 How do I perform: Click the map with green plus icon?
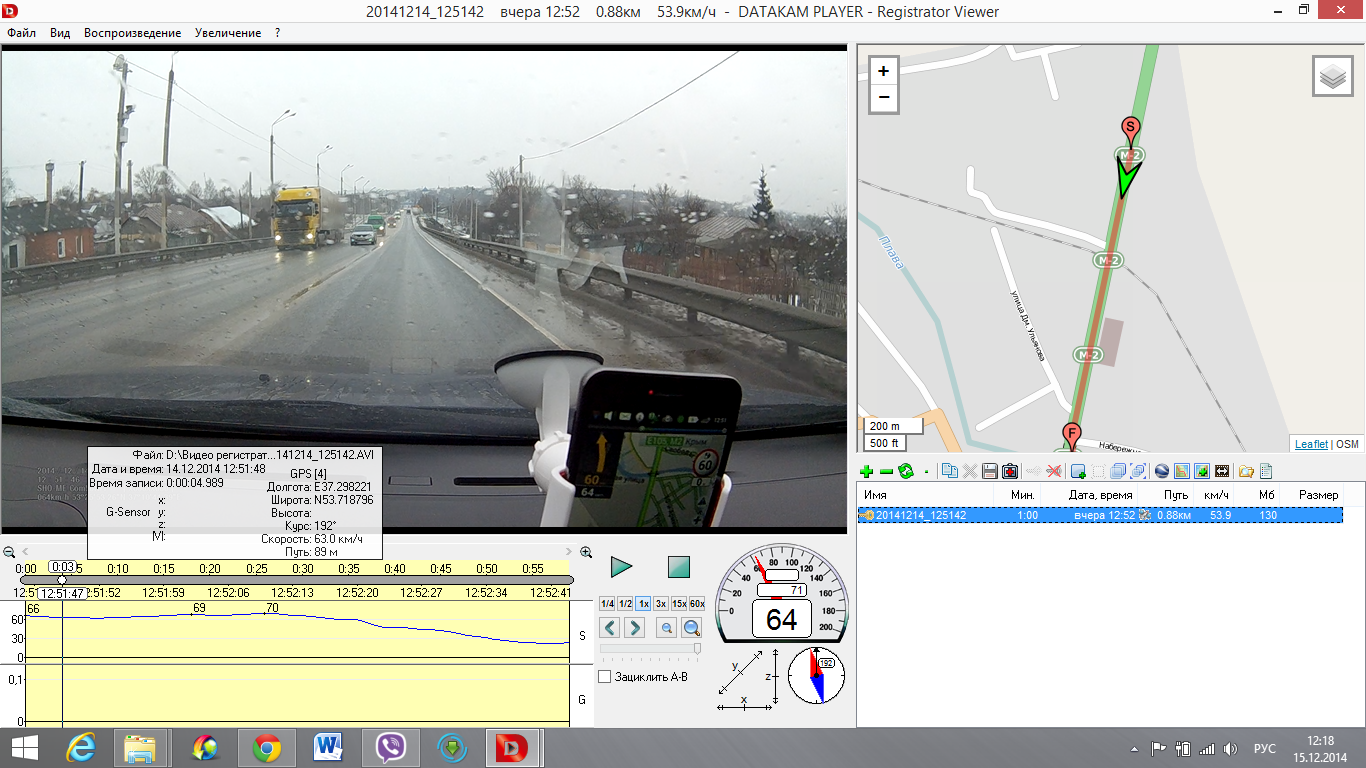1202,471
